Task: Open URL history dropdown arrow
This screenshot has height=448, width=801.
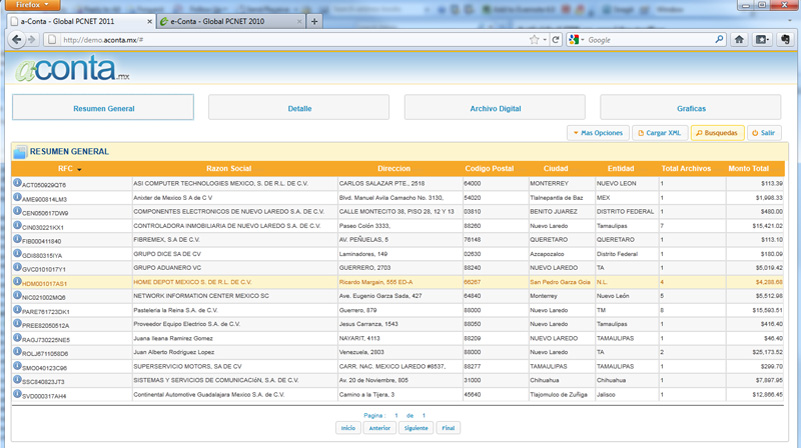Action: [545, 39]
